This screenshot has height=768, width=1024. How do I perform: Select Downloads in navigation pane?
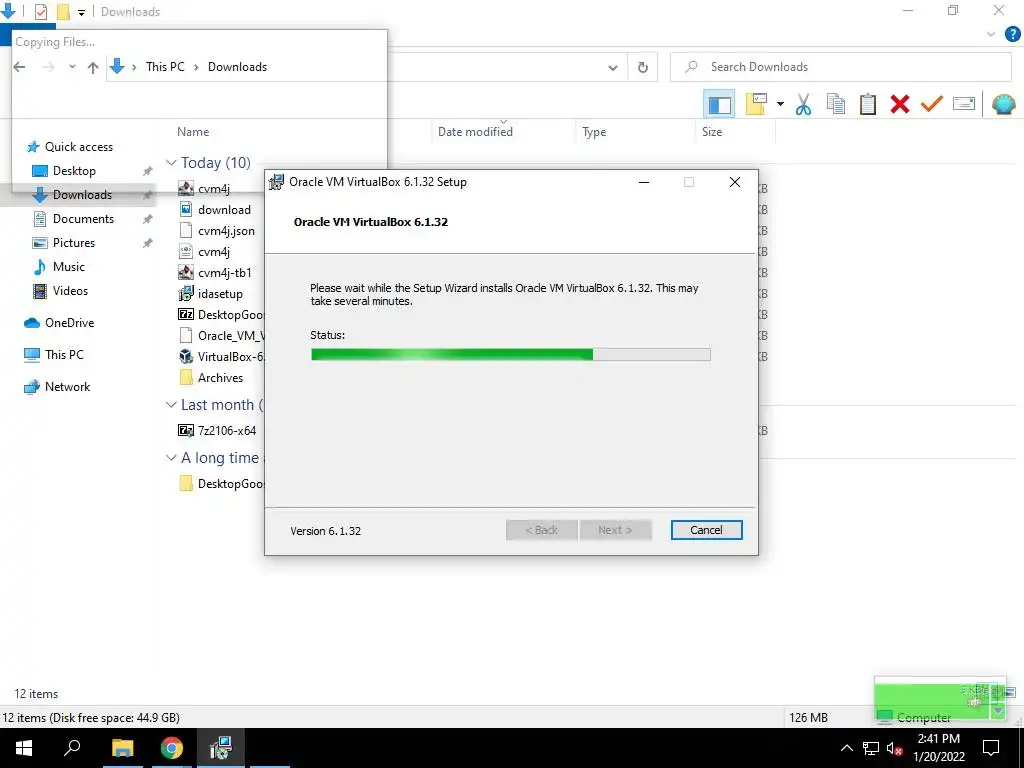coord(82,195)
